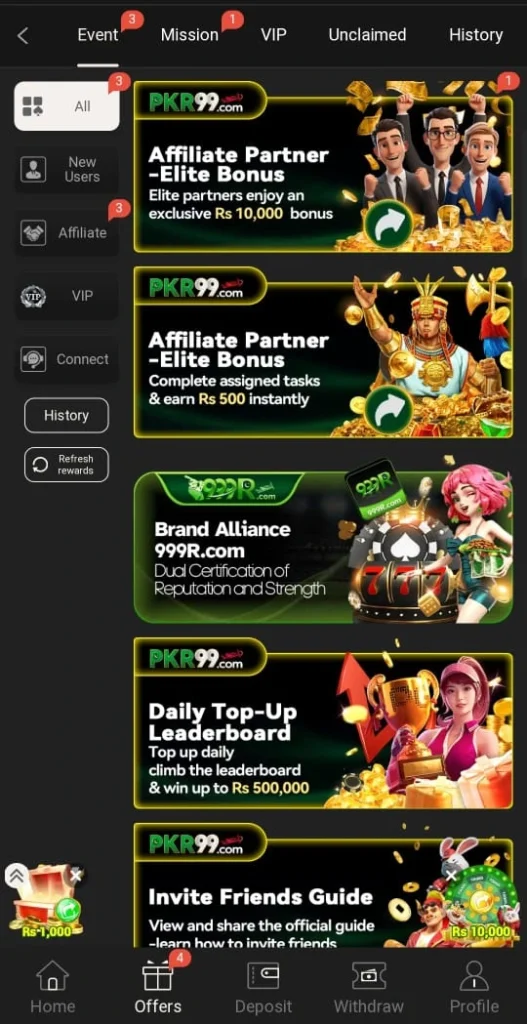Image resolution: width=527 pixels, height=1024 pixels.
Task: Close the Rs 1,000 treasure chest popup
Action: pyautogui.click(x=76, y=876)
